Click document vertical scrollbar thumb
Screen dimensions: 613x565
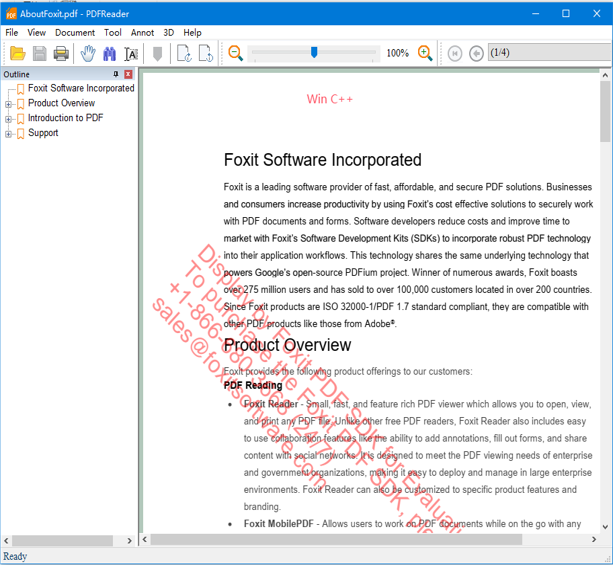tap(605, 111)
